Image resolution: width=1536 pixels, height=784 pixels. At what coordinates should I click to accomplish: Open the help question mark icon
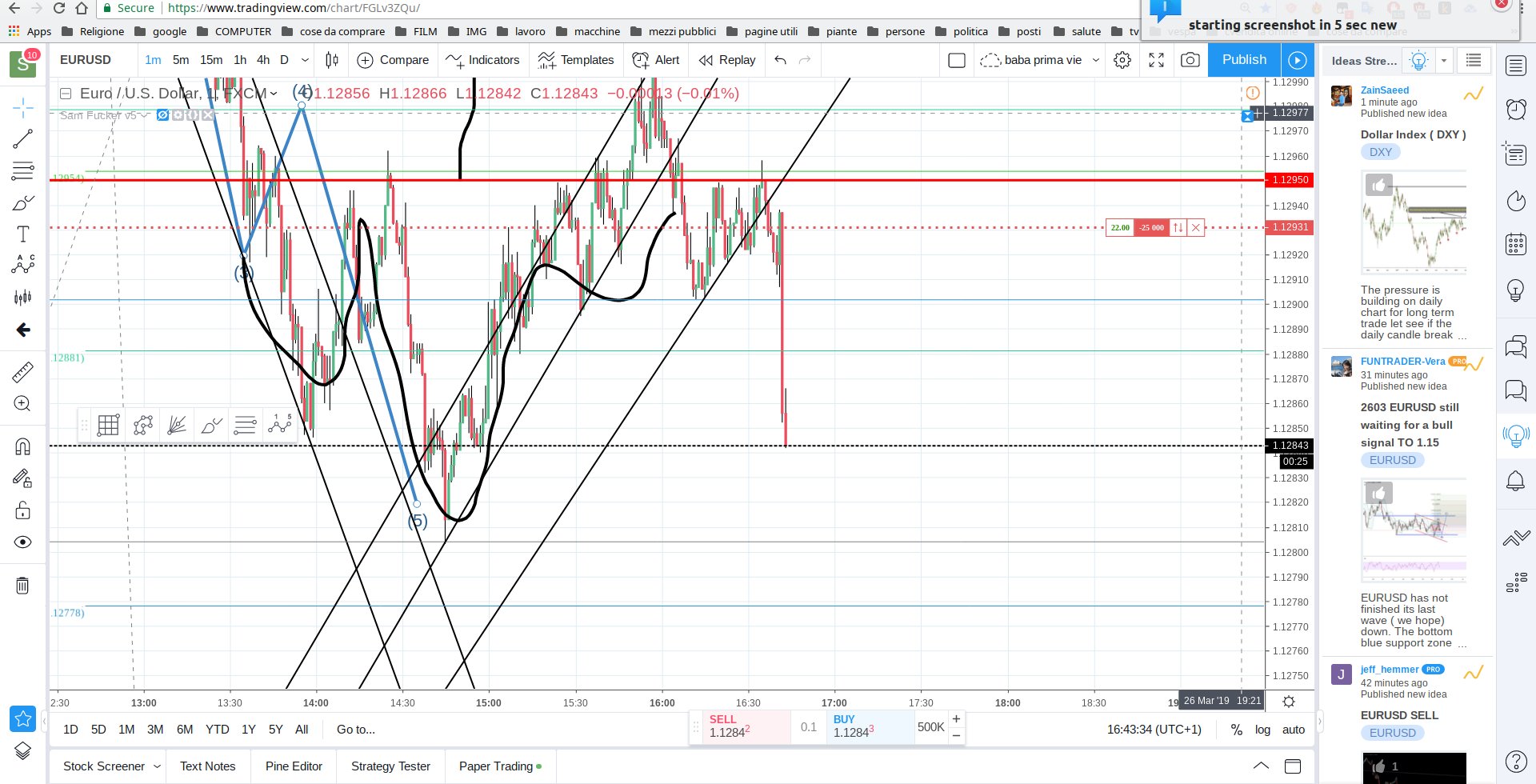[x=1516, y=762]
